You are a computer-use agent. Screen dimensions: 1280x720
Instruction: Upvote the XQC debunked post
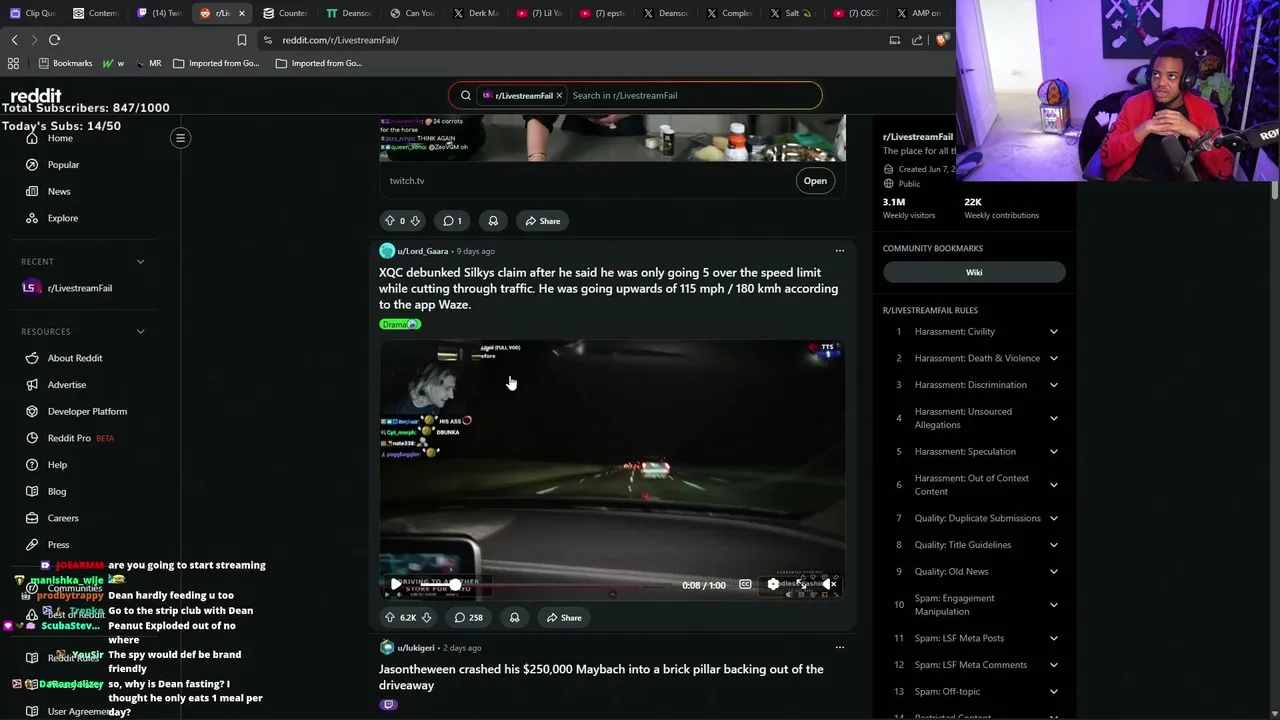(x=389, y=618)
